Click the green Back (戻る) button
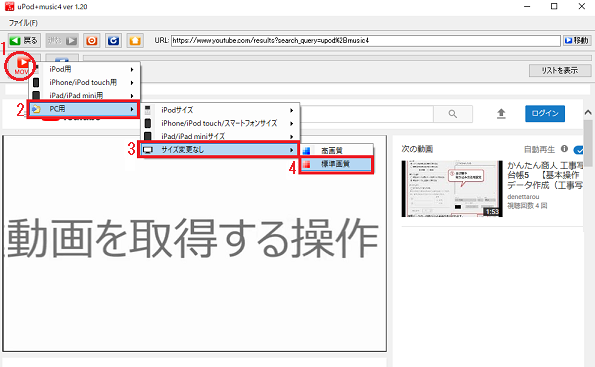This screenshot has width=595, height=367. coord(24,40)
